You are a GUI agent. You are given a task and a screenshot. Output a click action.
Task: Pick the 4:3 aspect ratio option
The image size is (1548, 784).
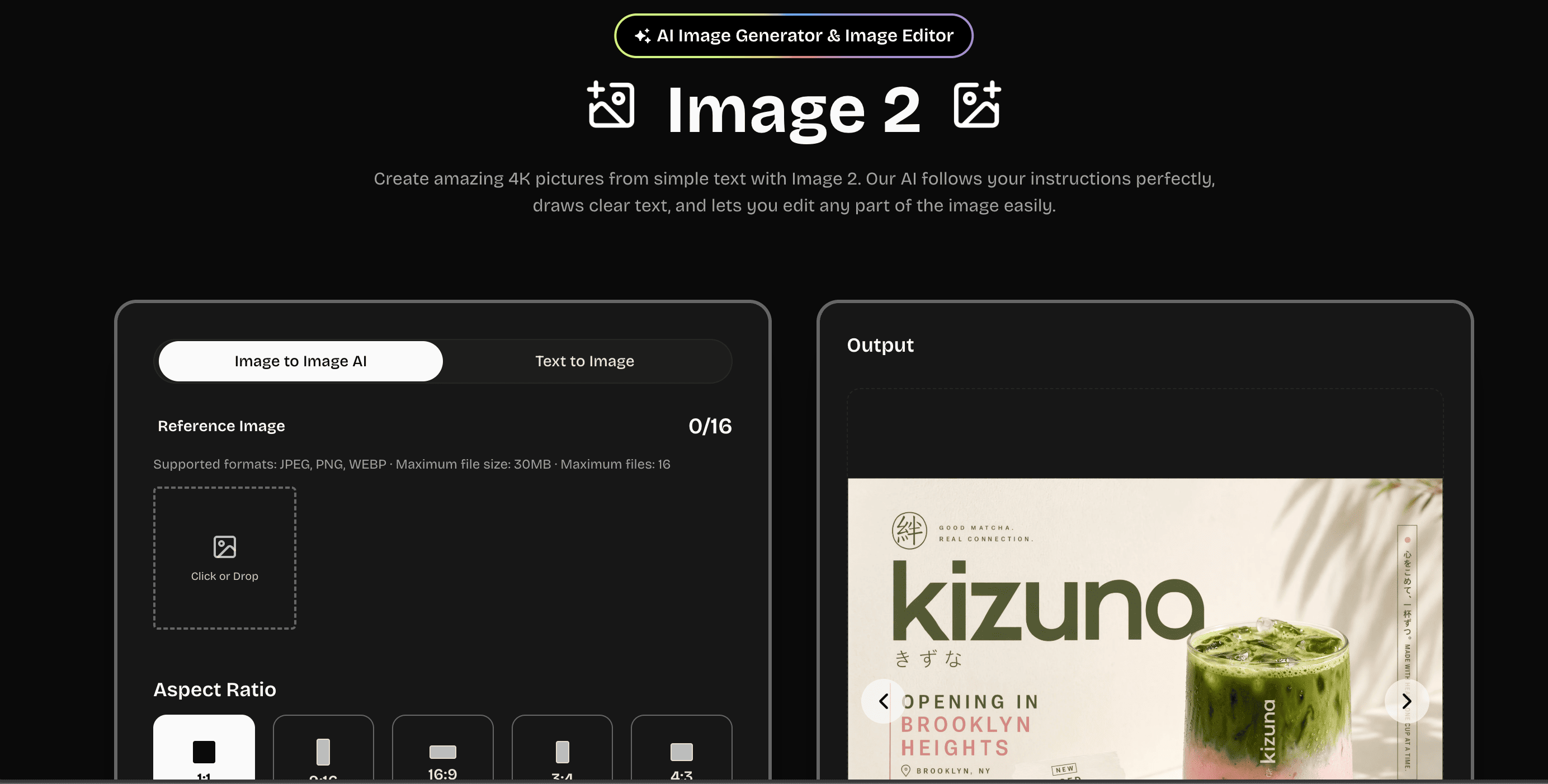(x=681, y=750)
